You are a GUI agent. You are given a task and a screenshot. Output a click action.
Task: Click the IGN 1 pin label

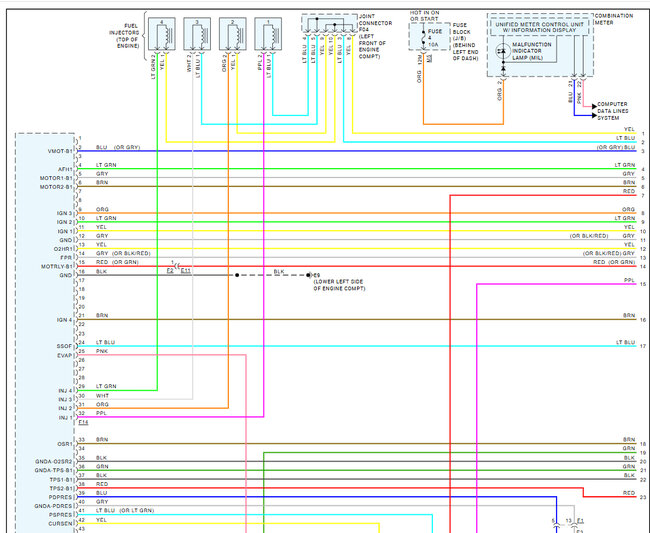65,231
